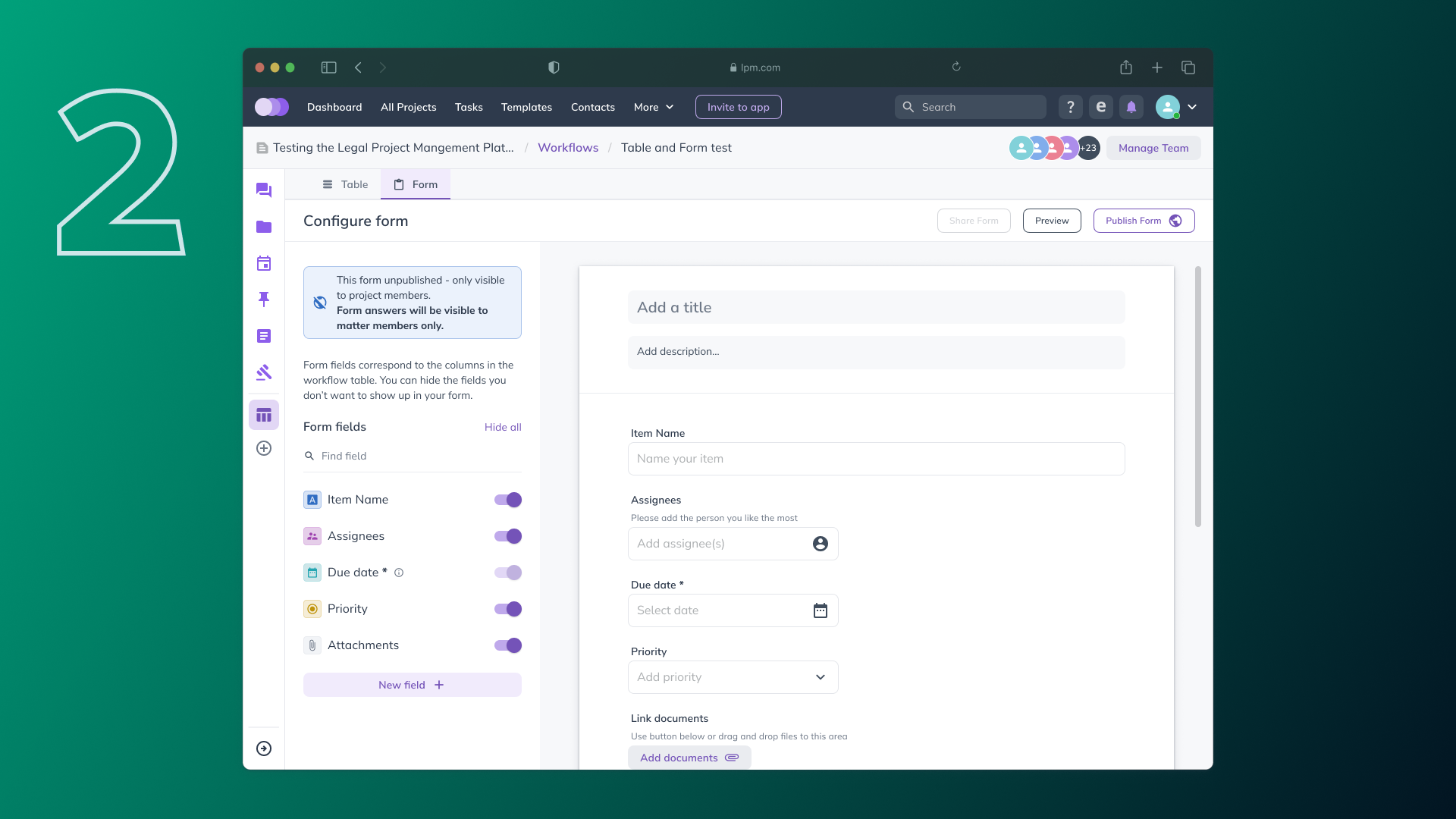Click the Add a title field
The width and height of the screenshot is (1456, 819).
[x=877, y=307]
